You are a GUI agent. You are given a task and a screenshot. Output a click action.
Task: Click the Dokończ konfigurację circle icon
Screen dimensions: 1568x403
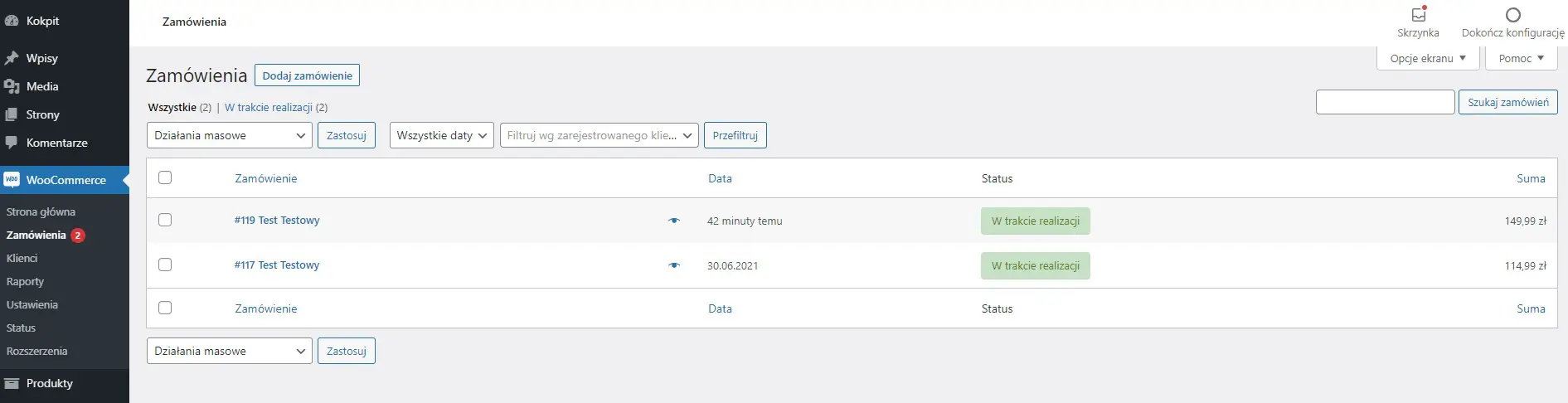pos(1512,15)
